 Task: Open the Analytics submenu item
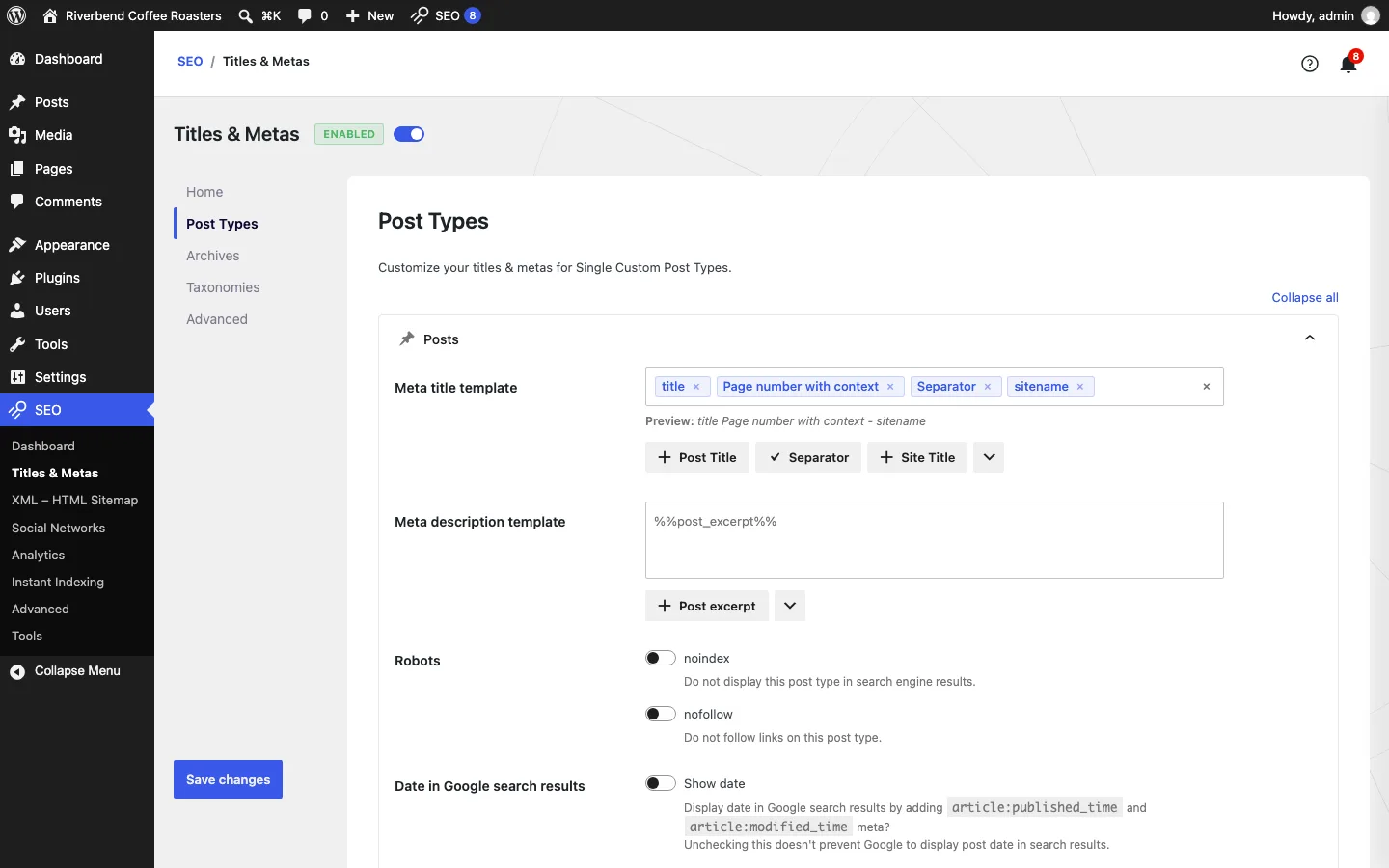pos(39,556)
